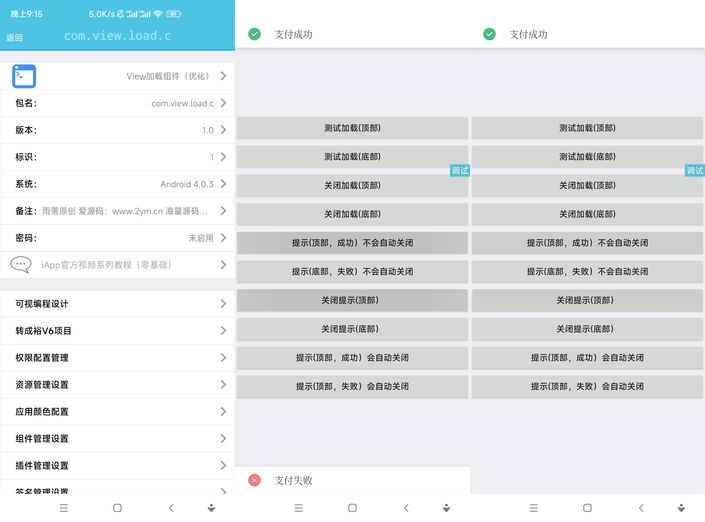The image size is (705, 522).
Task: Expand the 包名 row chevron
Action: pos(223,103)
